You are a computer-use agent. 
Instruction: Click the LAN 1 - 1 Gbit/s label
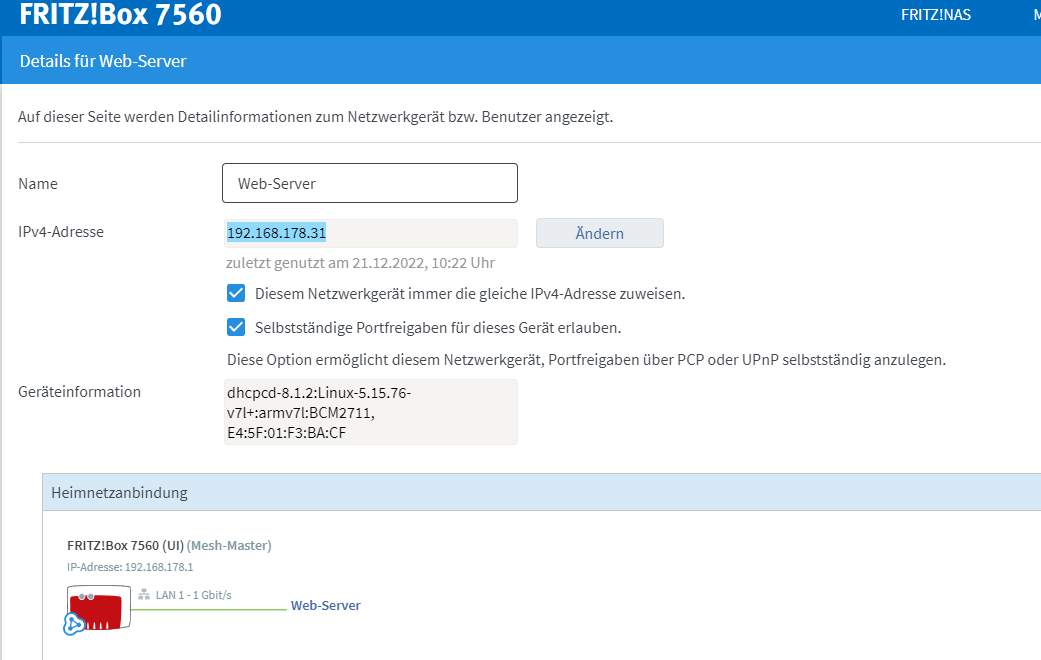point(193,595)
